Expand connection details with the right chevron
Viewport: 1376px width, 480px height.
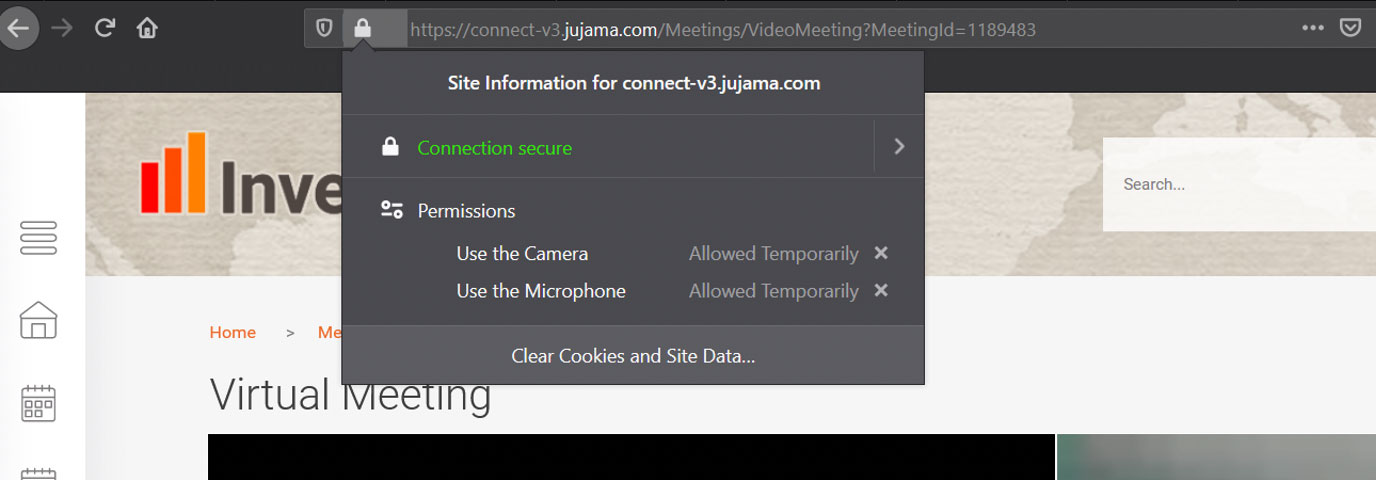click(899, 146)
